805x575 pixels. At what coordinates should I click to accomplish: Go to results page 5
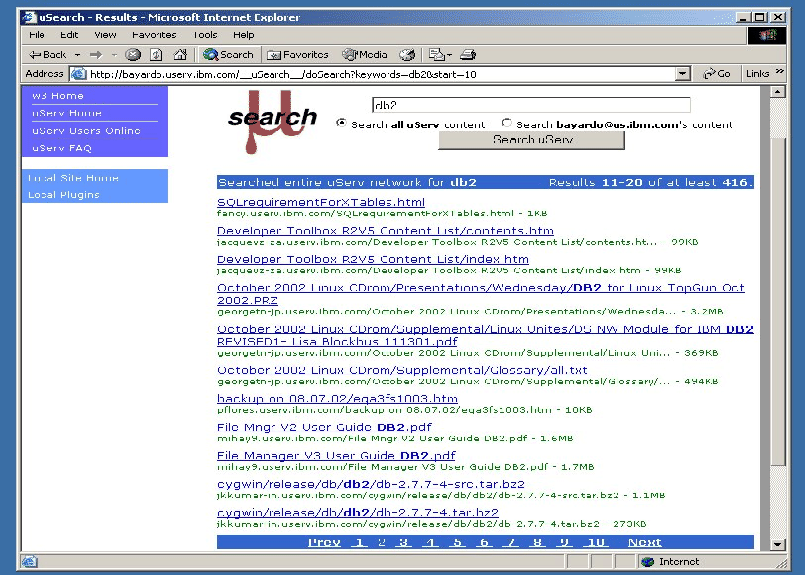point(457,542)
